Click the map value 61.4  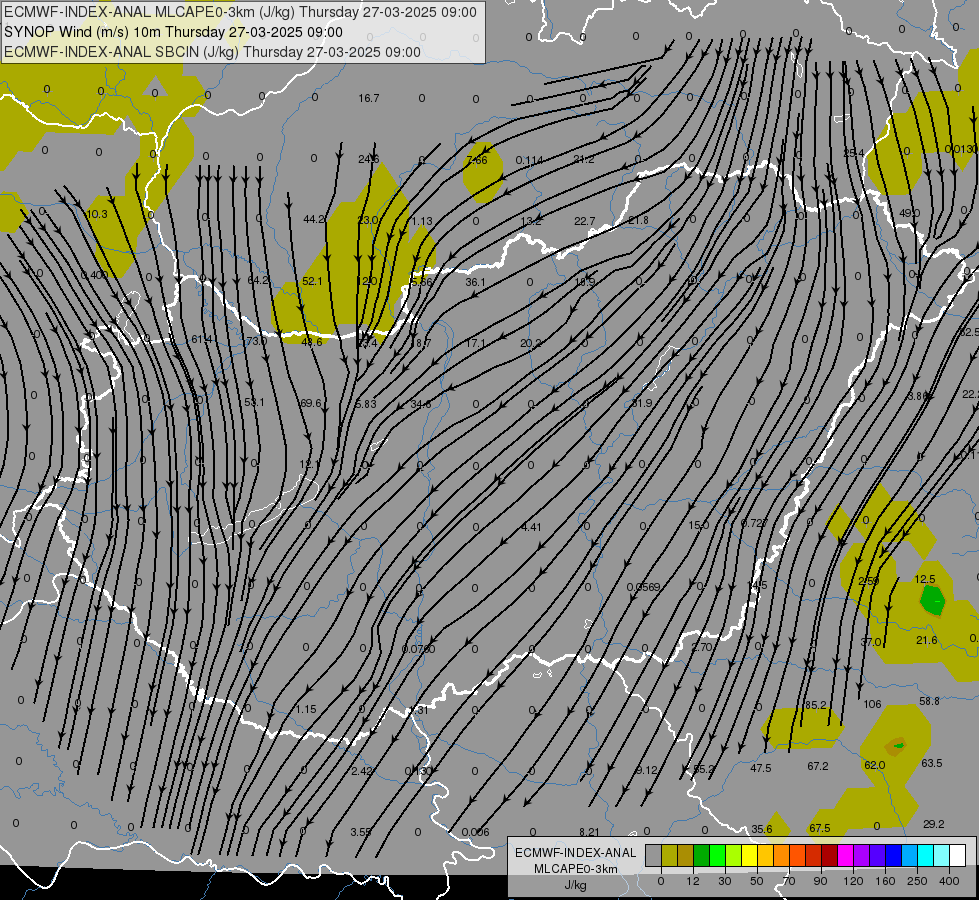point(202,339)
